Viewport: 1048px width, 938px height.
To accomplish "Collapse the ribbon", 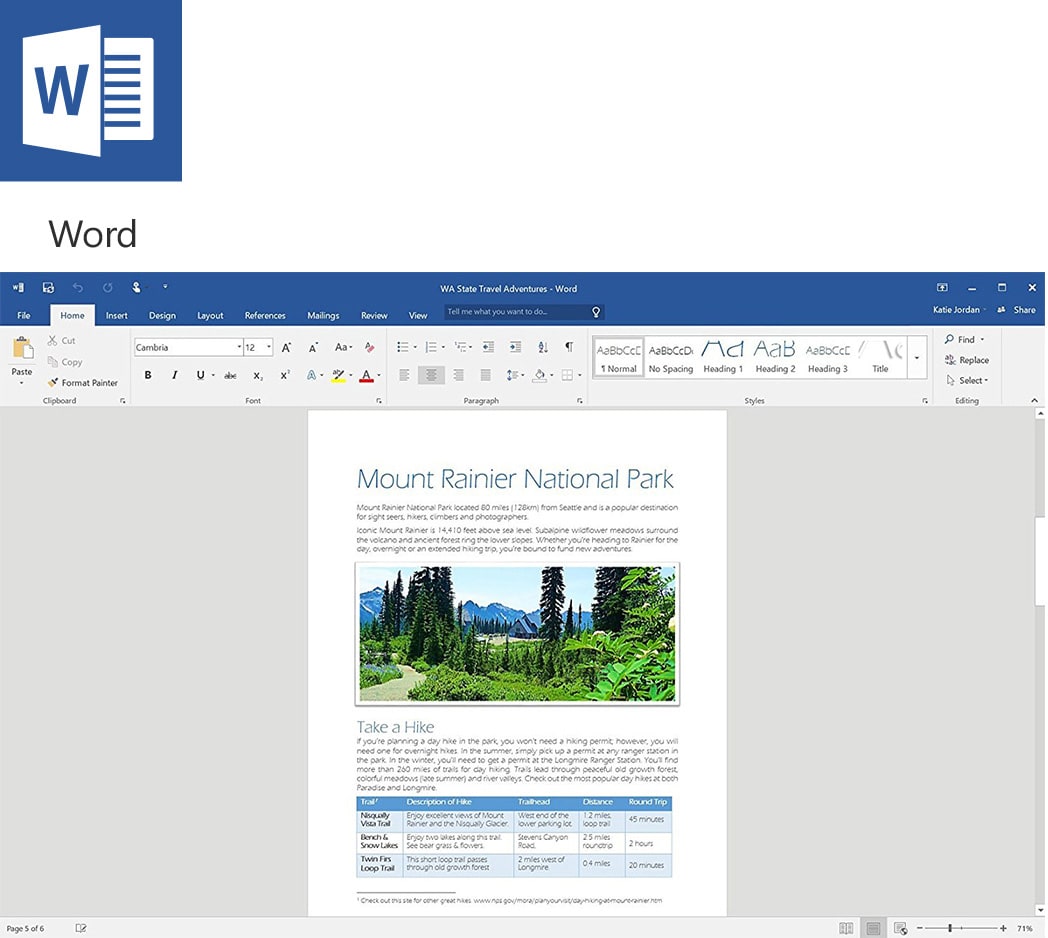I will (1034, 400).
